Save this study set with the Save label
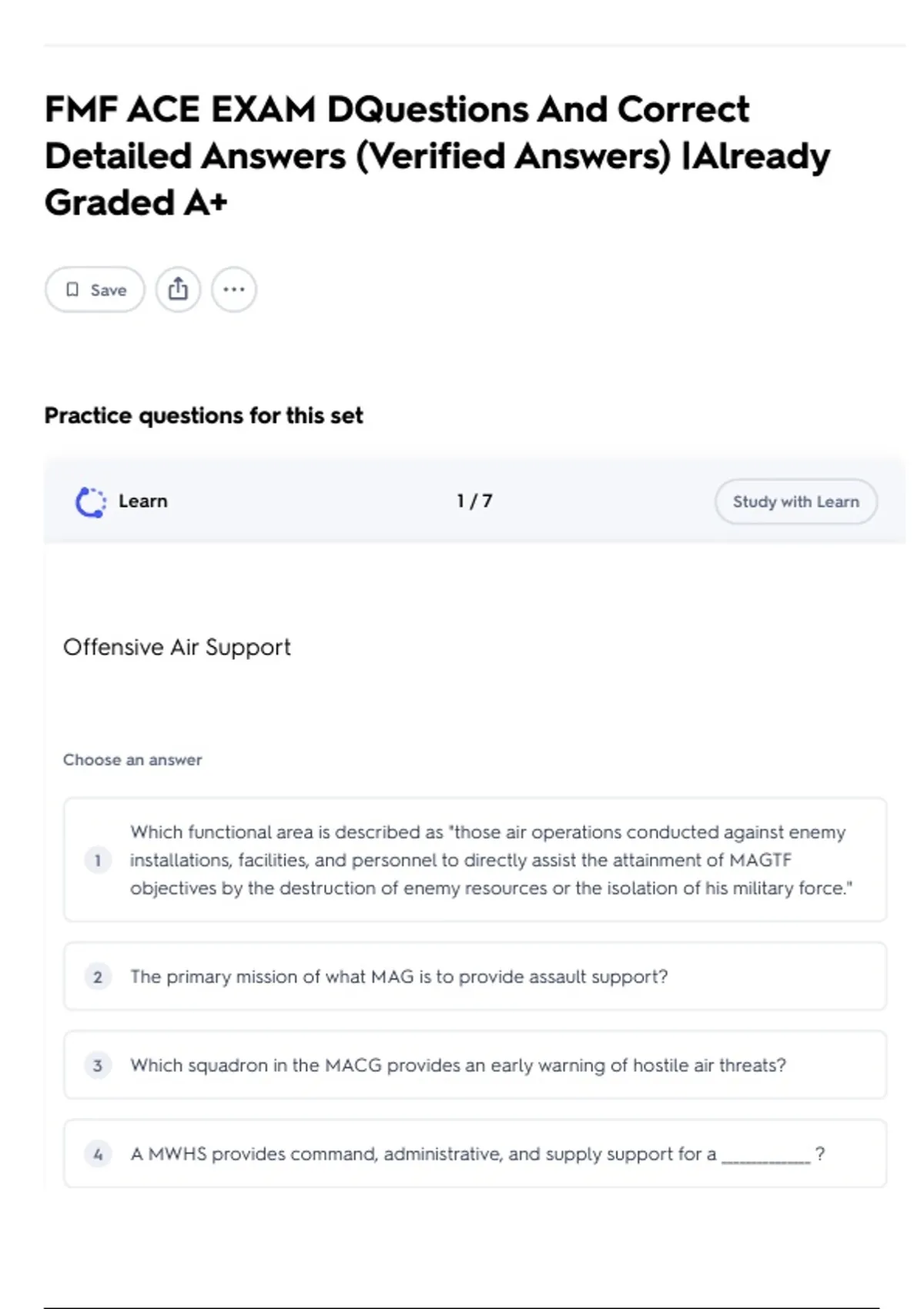924x1309 pixels. pos(109,290)
